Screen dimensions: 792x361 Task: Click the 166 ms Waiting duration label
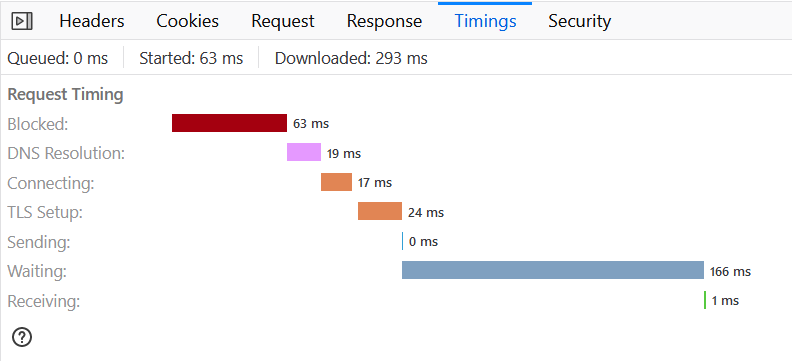730,272
